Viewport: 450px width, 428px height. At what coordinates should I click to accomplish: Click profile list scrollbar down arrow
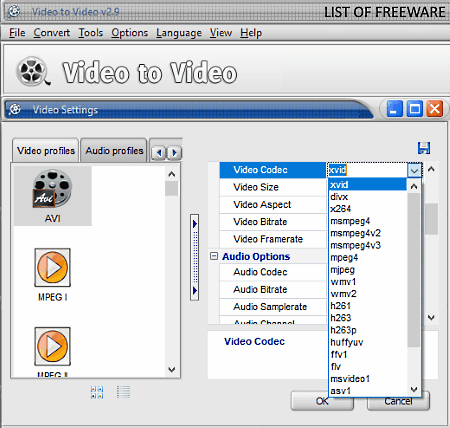point(172,369)
